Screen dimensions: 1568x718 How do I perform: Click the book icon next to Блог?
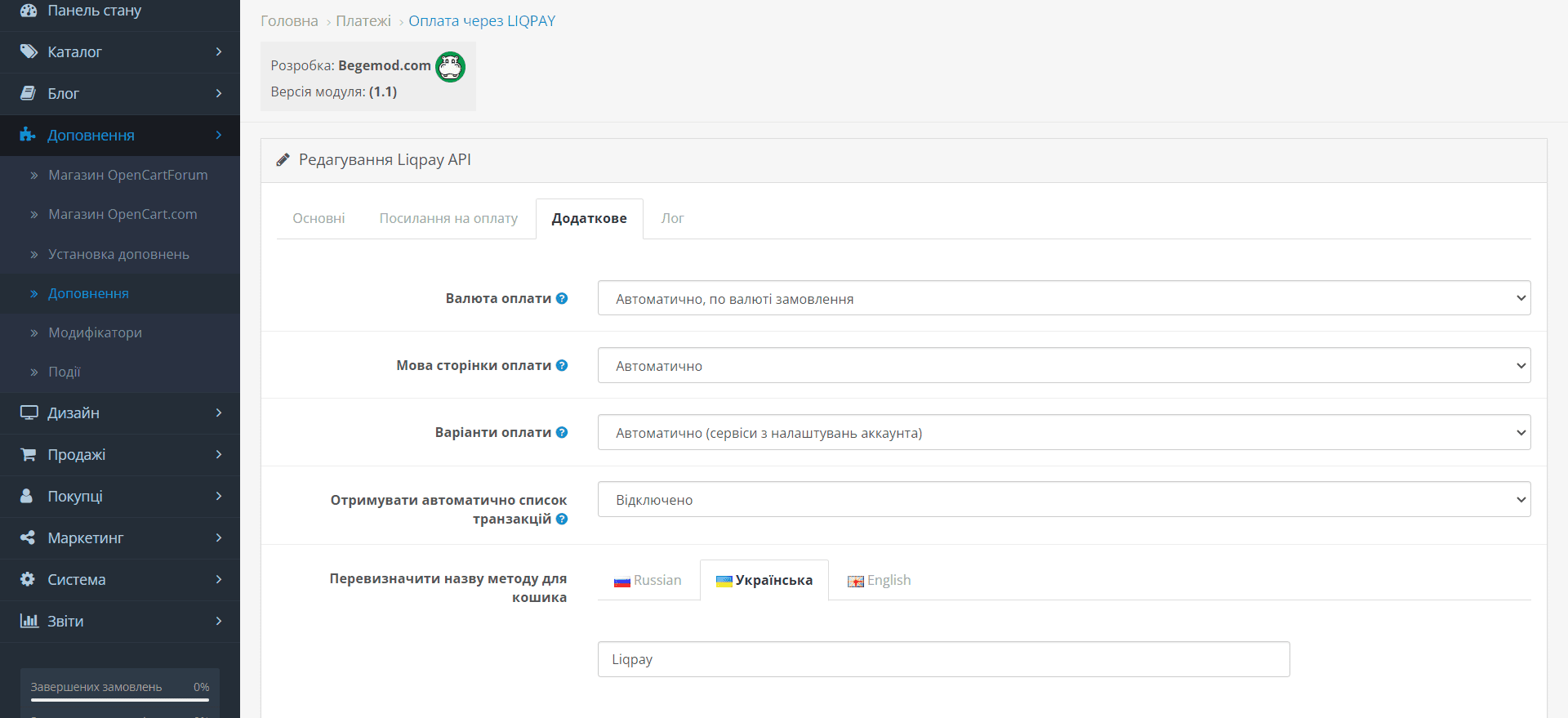coord(29,93)
